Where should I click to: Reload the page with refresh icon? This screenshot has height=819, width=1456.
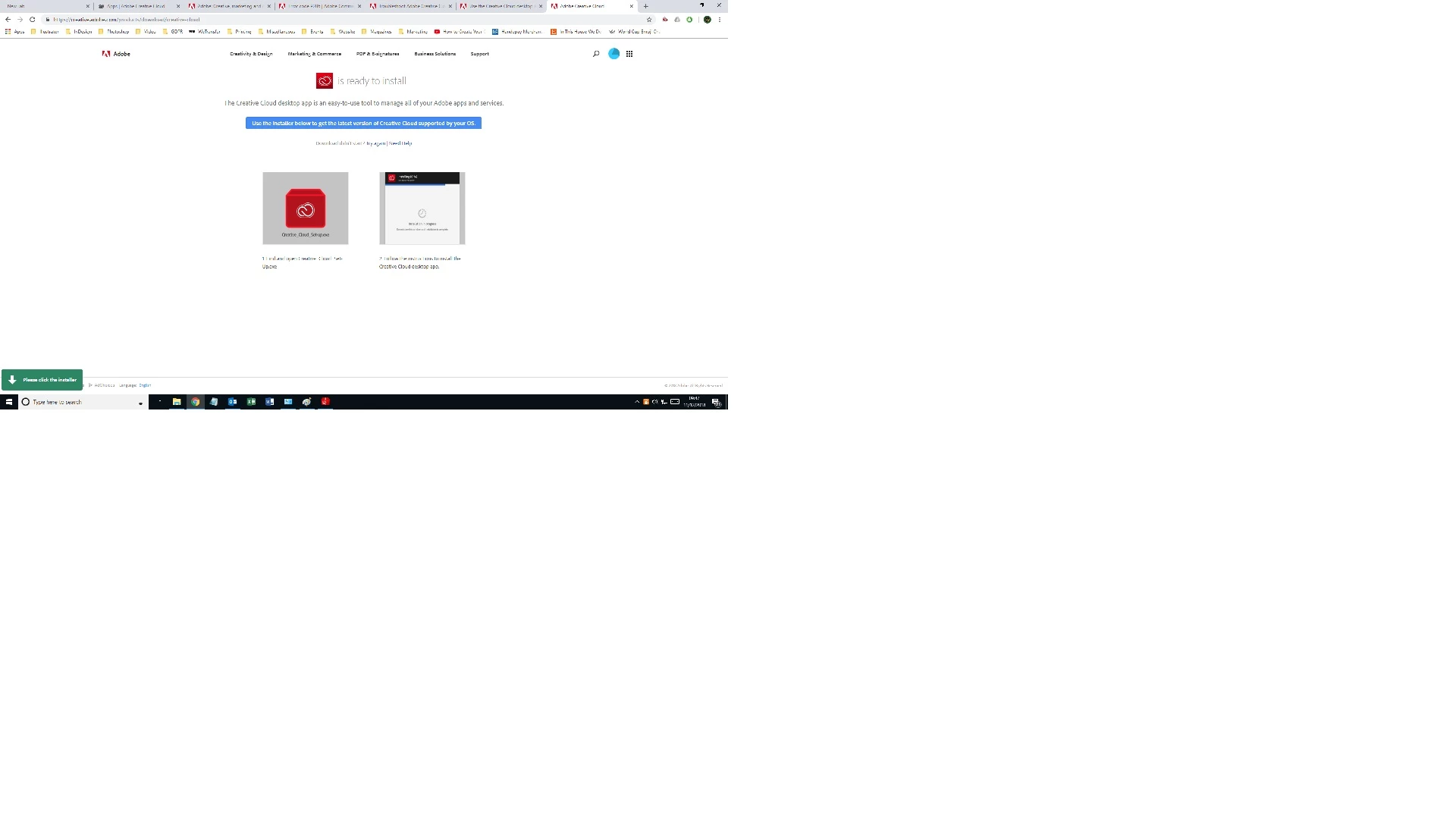pos(33,20)
